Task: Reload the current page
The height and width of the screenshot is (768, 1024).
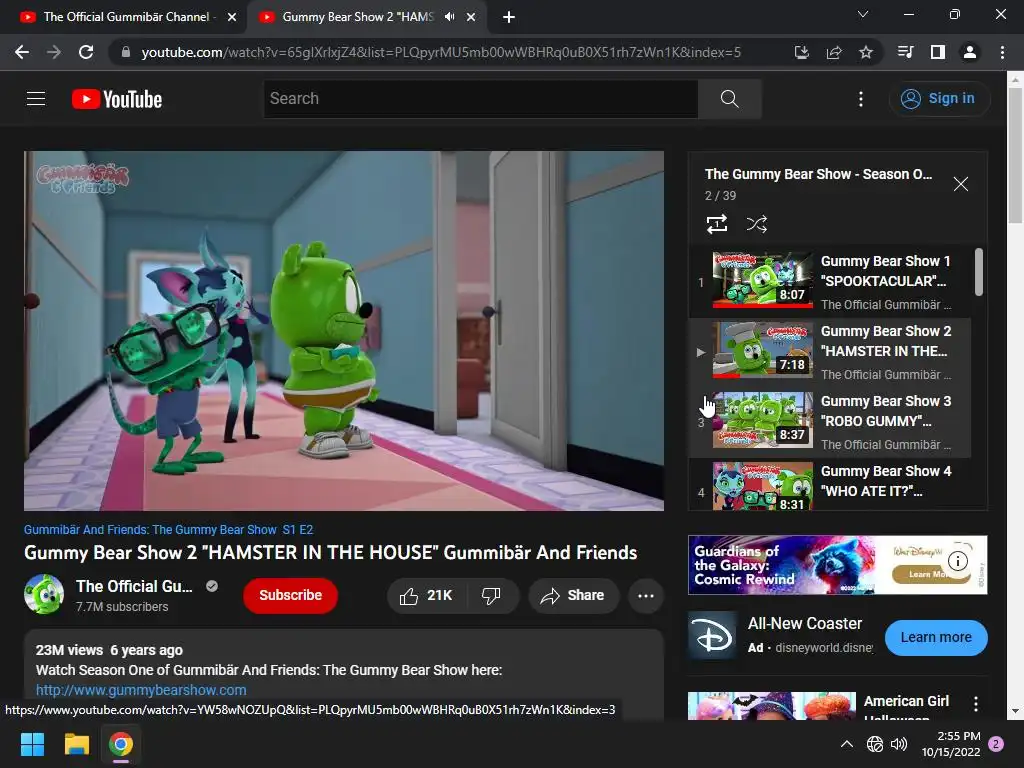Action: pyautogui.click(x=86, y=52)
